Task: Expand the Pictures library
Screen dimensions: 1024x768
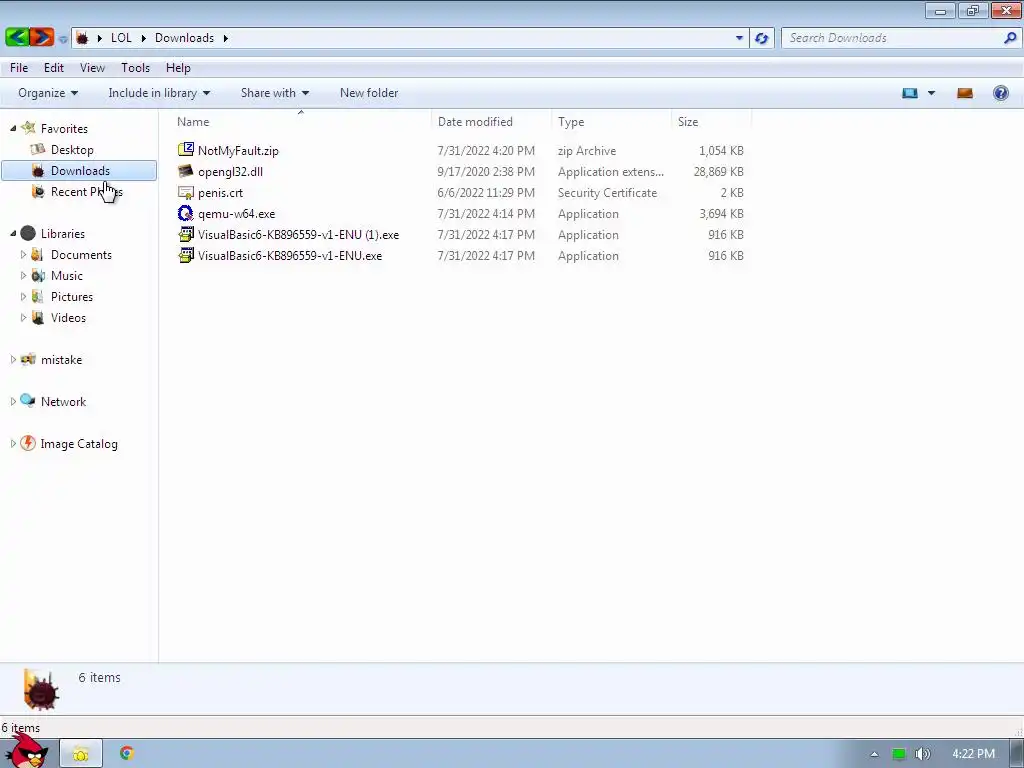Action: click(x=24, y=296)
